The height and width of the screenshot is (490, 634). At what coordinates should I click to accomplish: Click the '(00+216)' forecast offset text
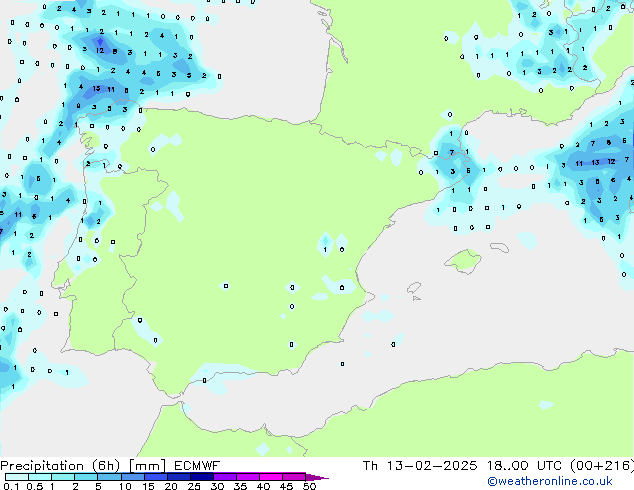pyautogui.click(x=601, y=466)
